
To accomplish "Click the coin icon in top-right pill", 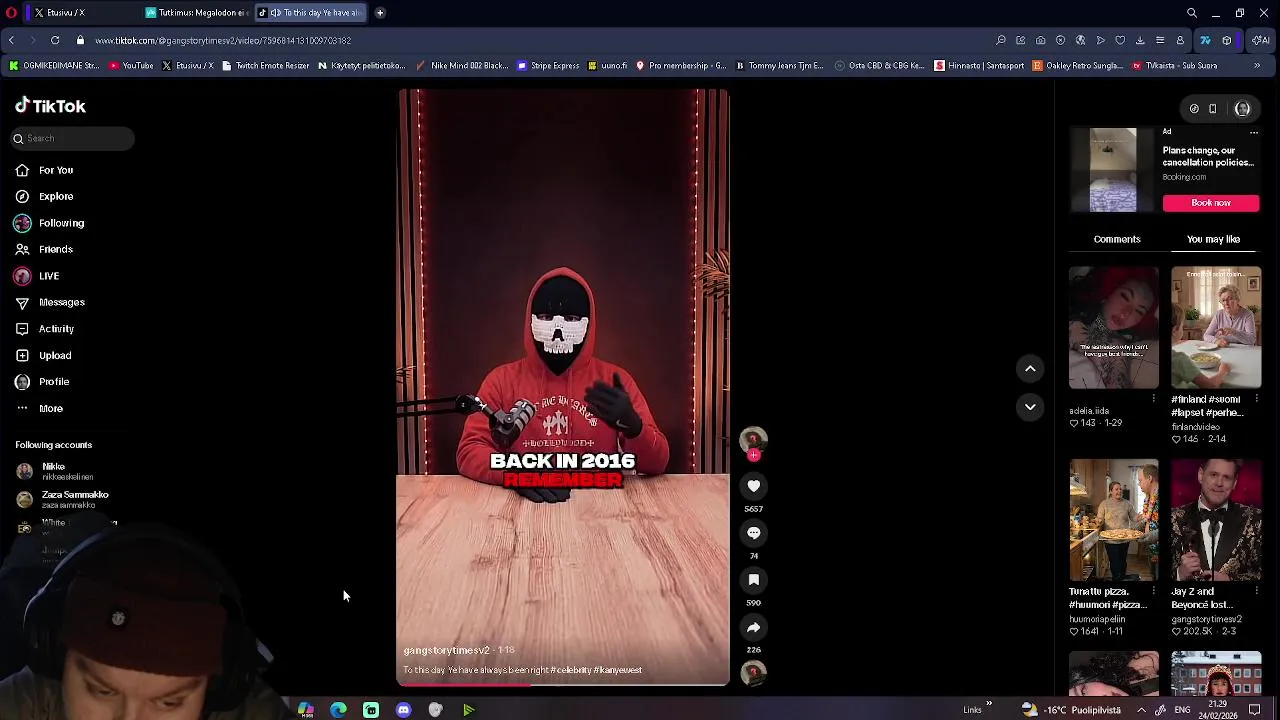I will (1194, 109).
